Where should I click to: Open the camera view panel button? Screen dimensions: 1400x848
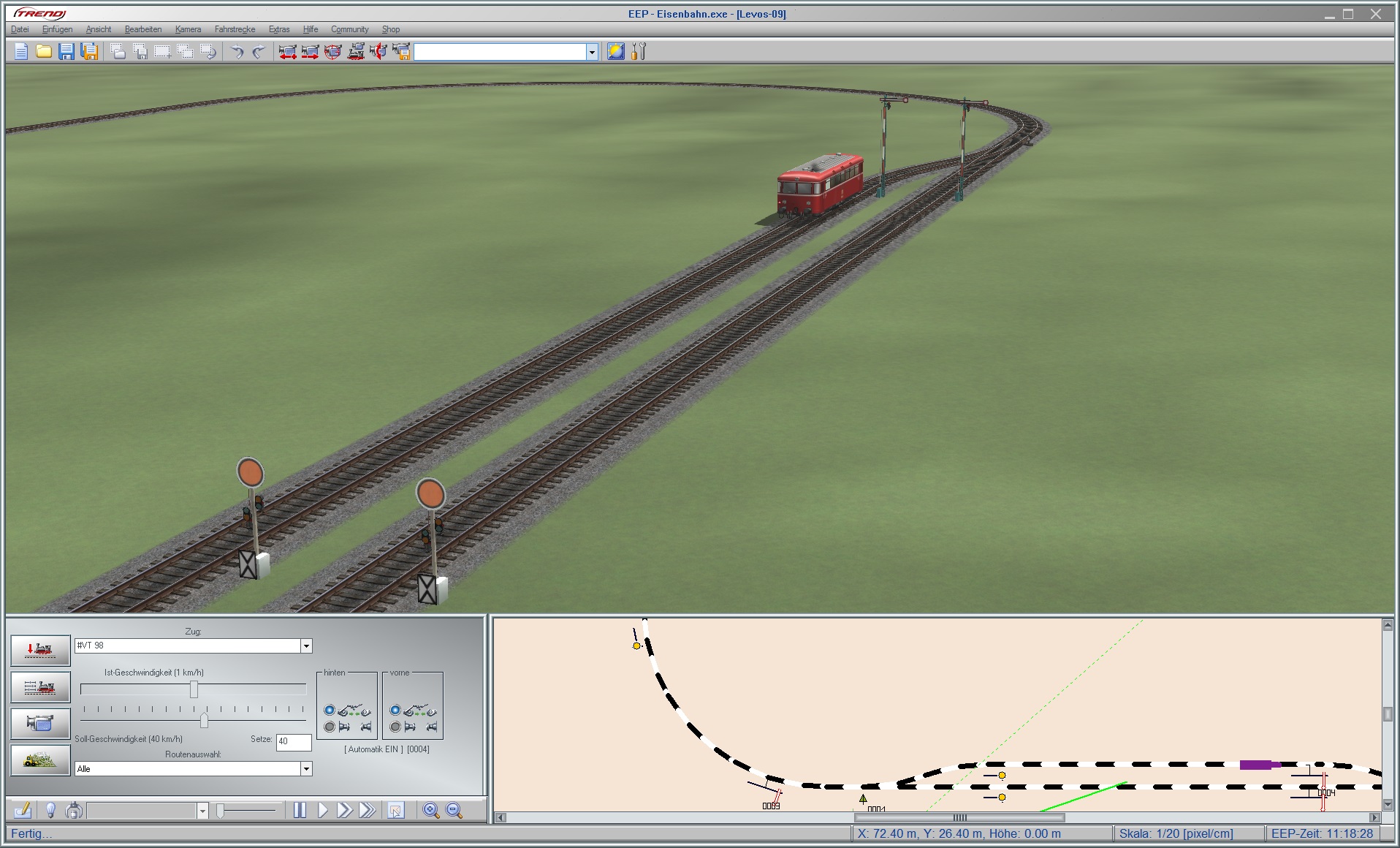pyautogui.click(x=40, y=723)
